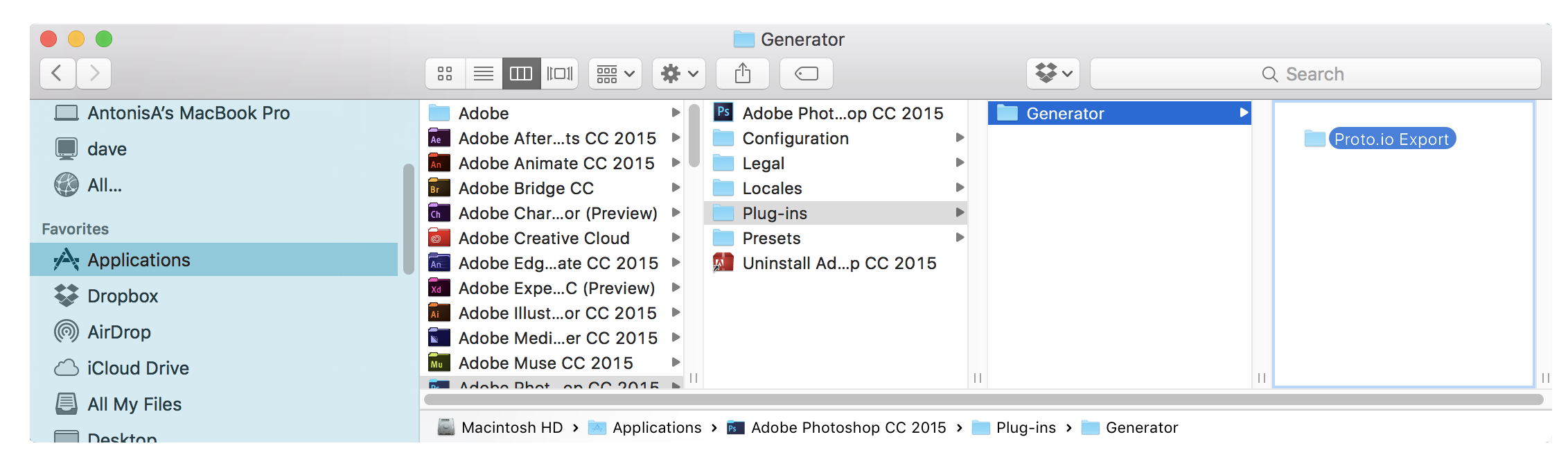This screenshot has height=464, width=1568.
Task: Click the After Effects 'Ae' folder icon
Action: tap(439, 137)
